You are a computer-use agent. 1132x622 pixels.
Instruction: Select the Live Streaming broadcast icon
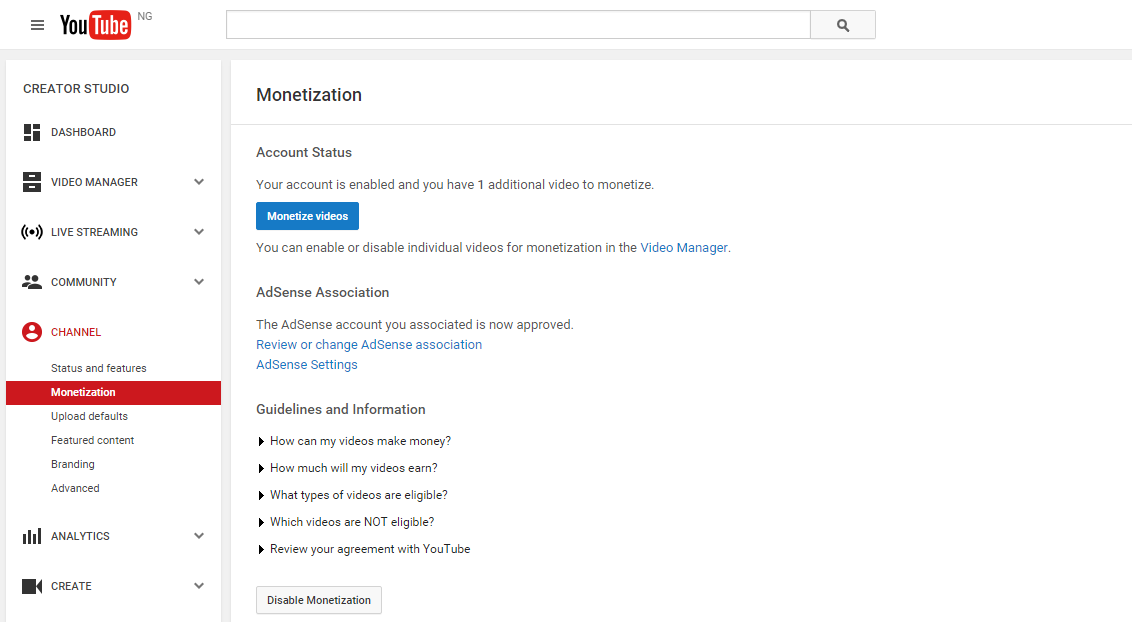(31, 232)
